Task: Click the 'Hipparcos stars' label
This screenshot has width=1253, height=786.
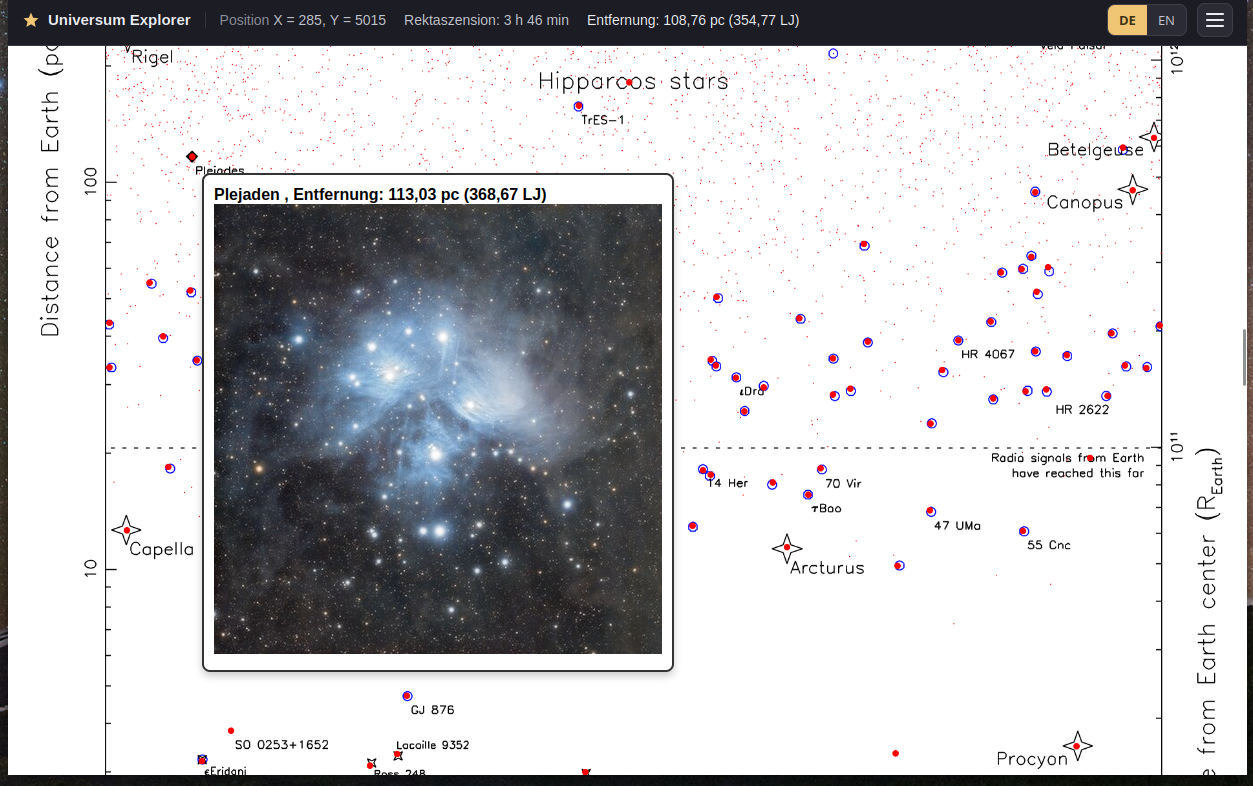Action: click(x=633, y=81)
